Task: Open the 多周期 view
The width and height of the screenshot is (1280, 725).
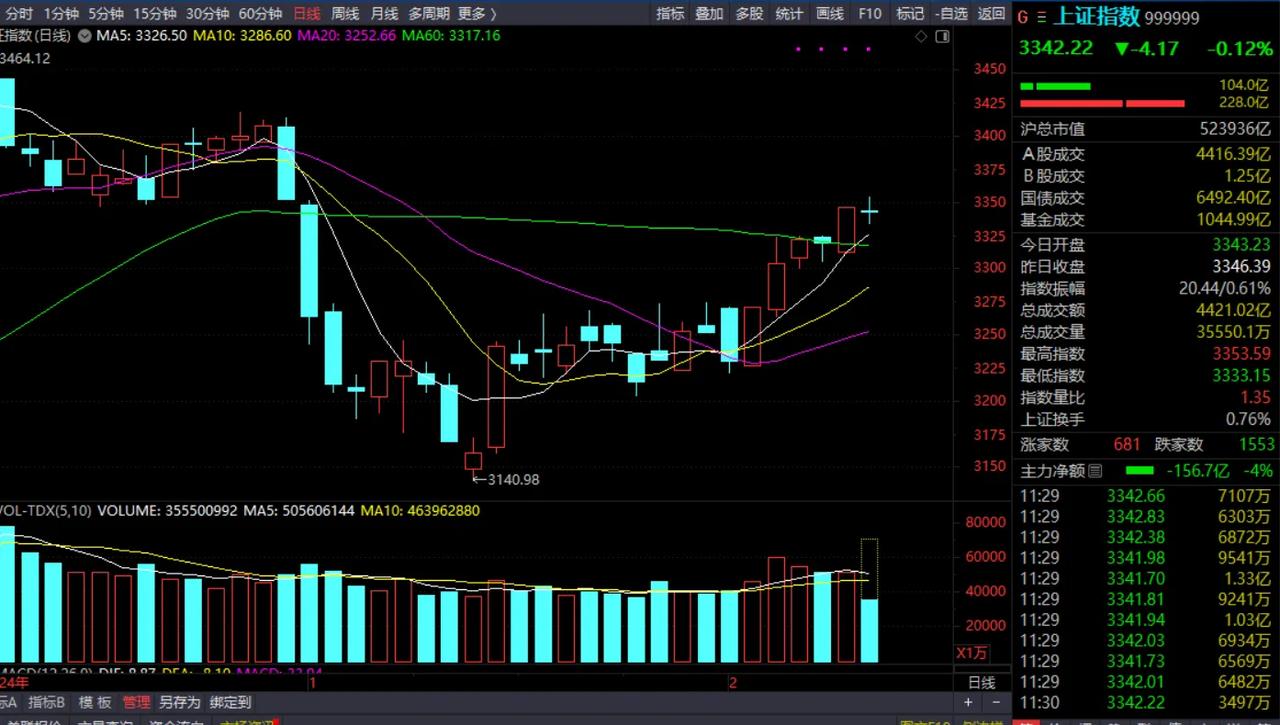Action: [x=428, y=13]
